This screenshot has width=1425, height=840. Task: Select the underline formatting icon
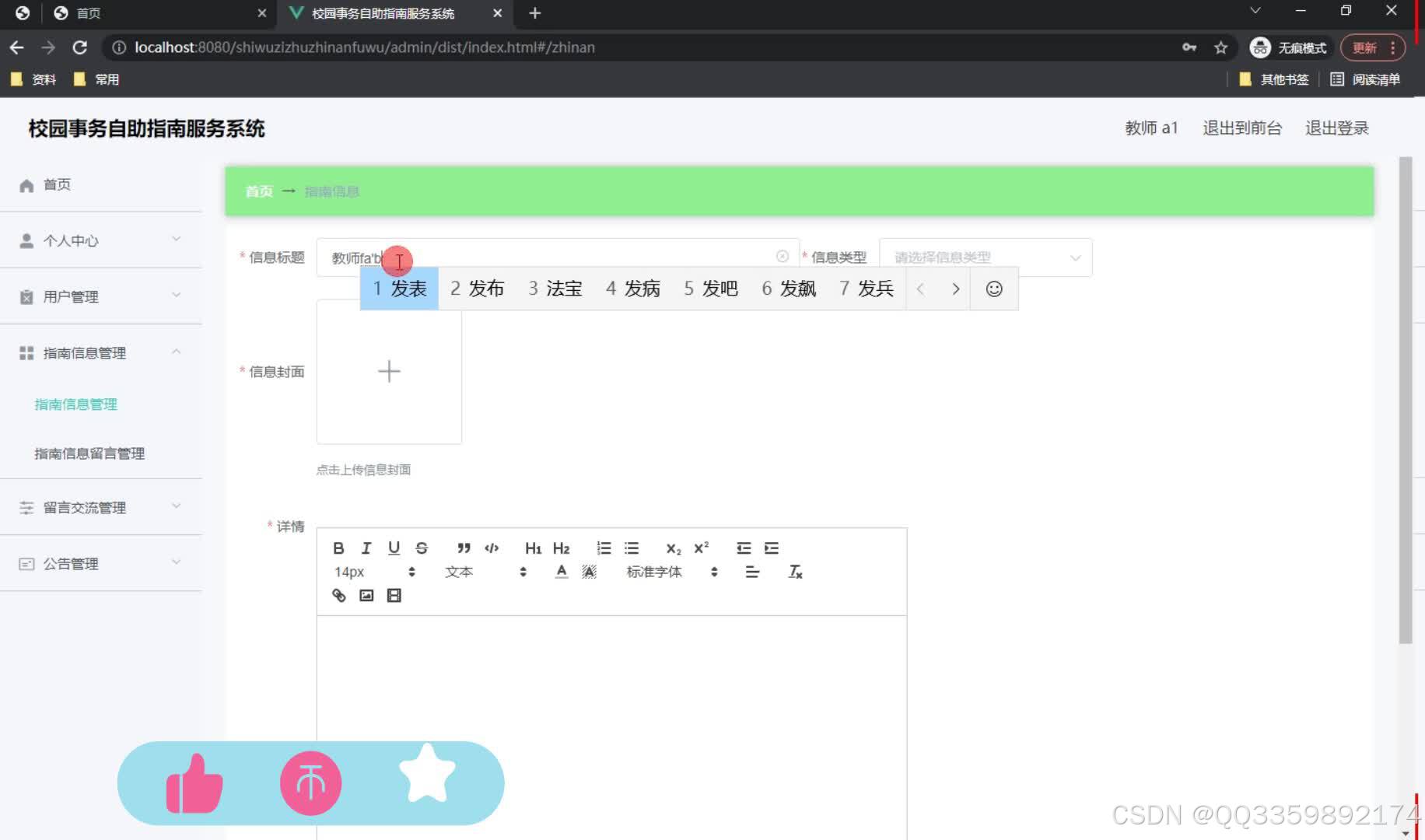[394, 548]
